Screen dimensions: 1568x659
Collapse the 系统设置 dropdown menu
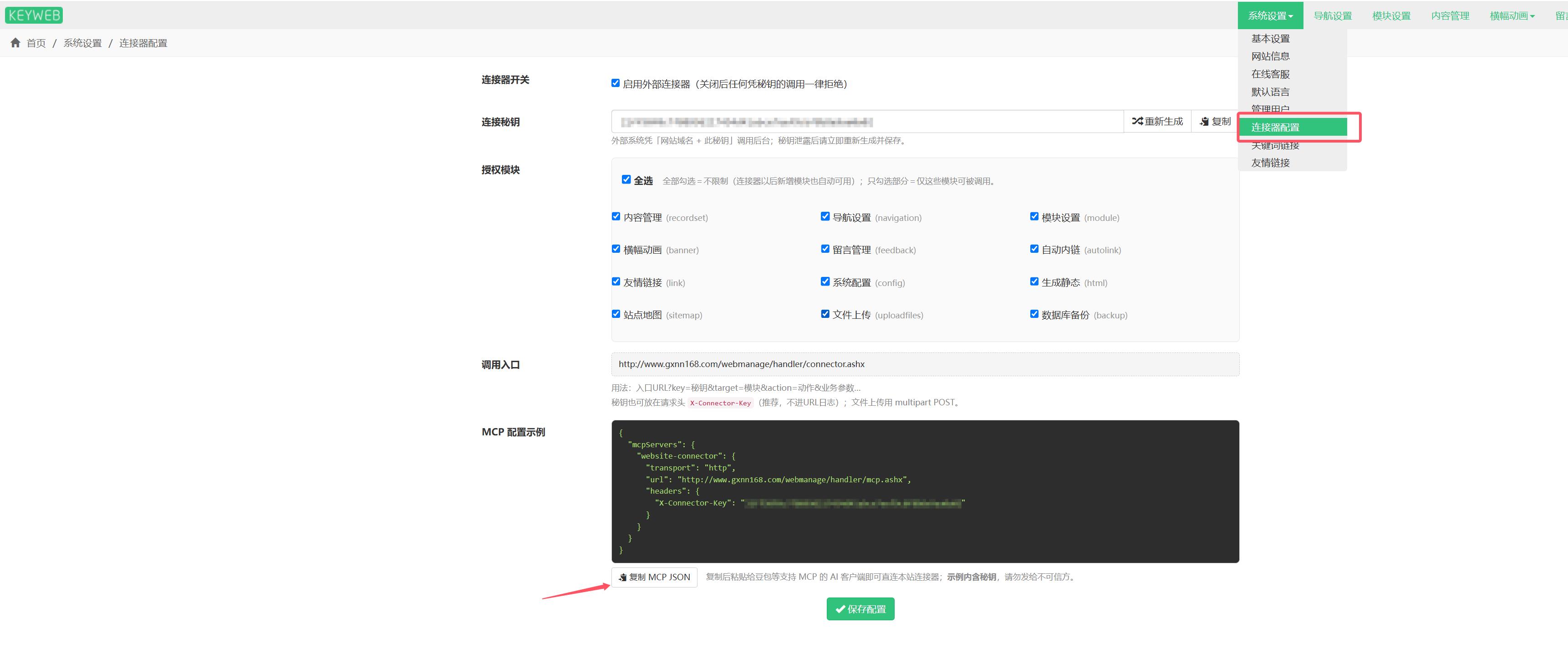coord(1270,15)
